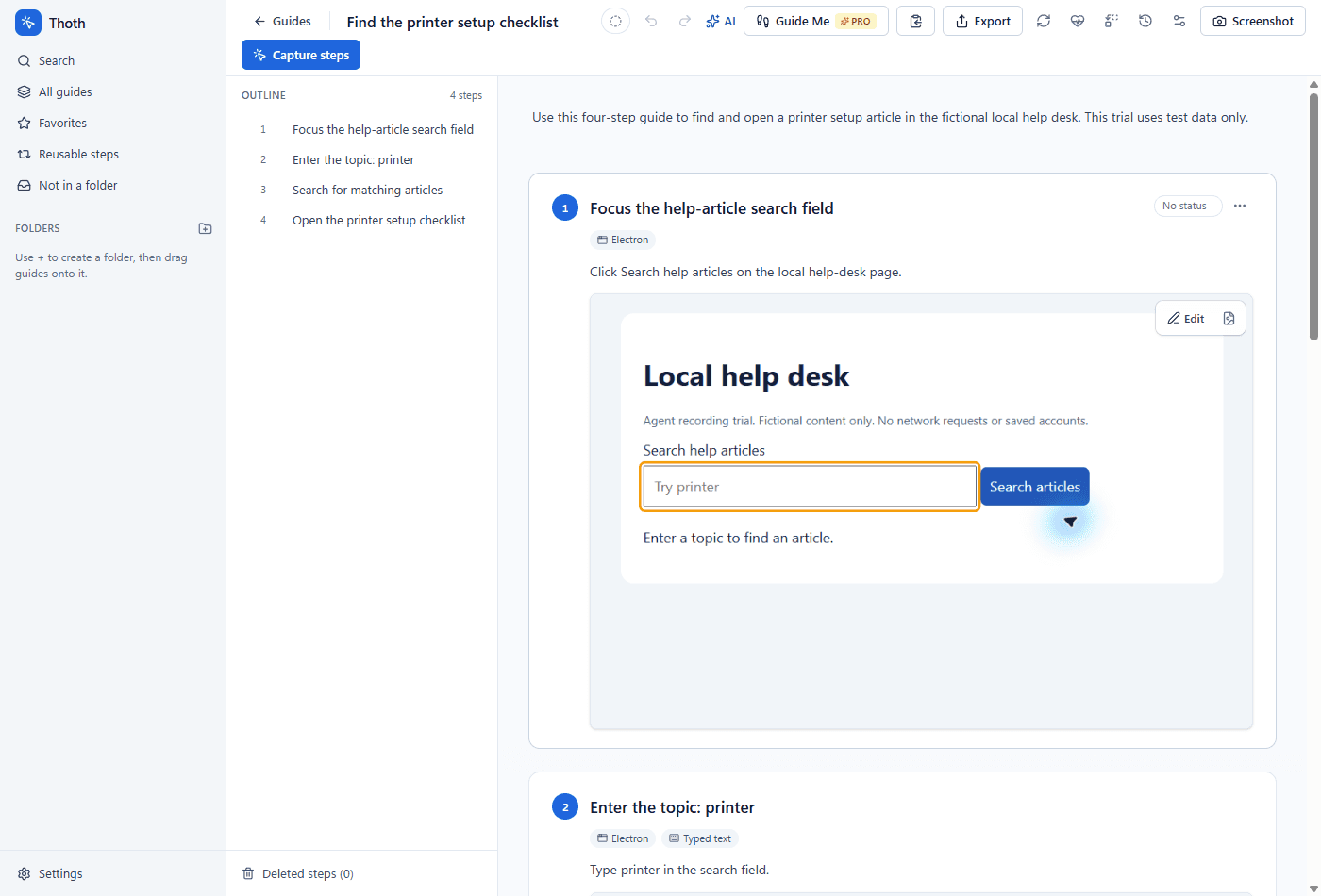The width and height of the screenshot is (1321, 896).
Task: Click the redo arrow icon
Action: coord(685,21)
